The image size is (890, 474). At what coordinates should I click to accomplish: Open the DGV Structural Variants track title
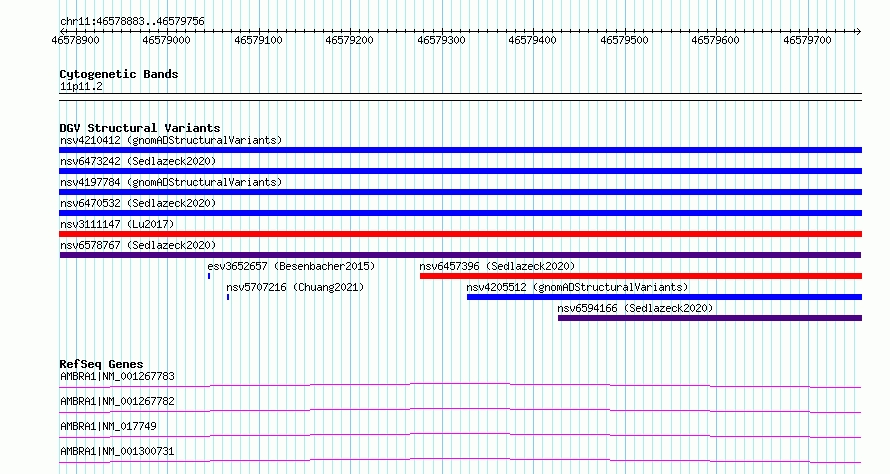click(140, 128)
